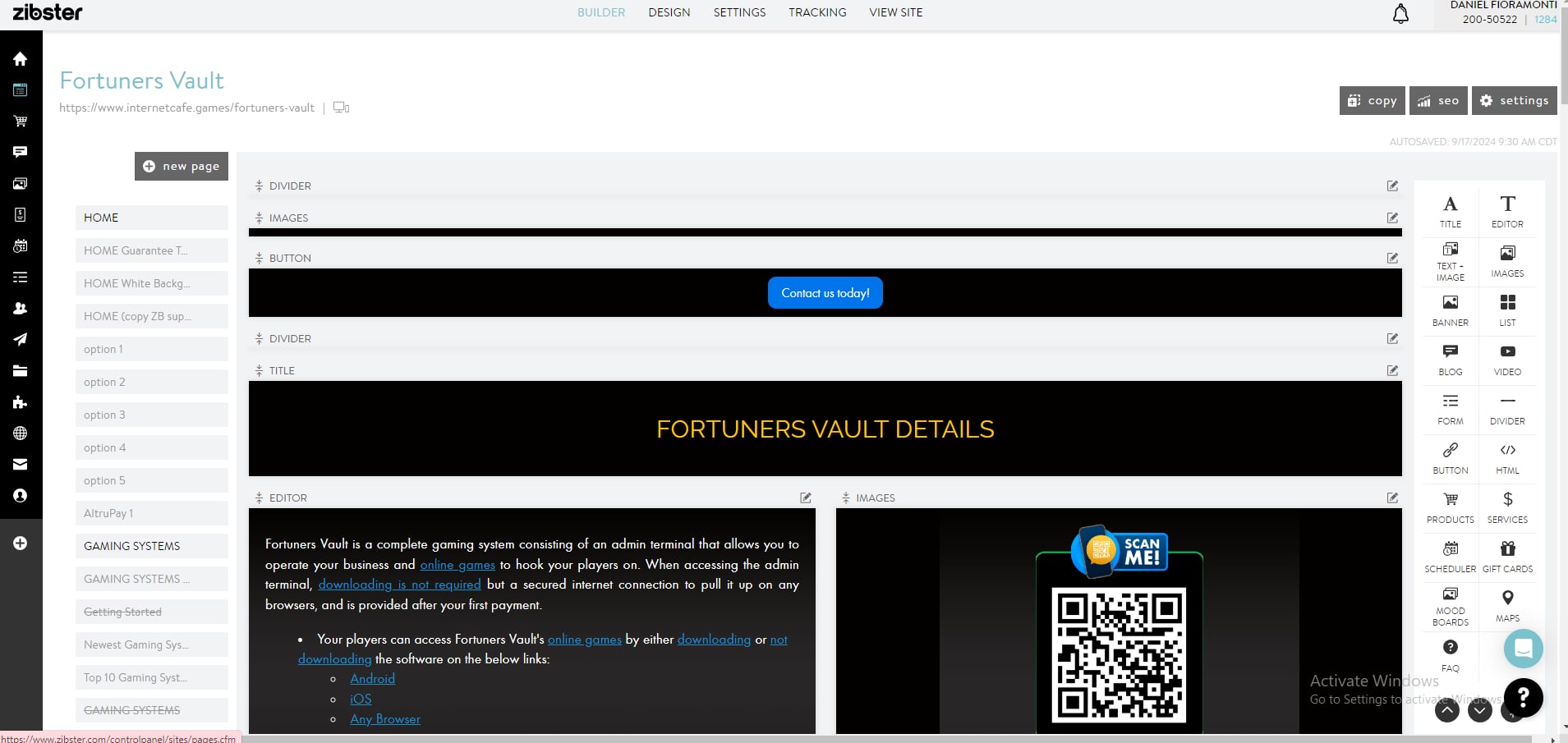This screenshot has height=743, width=1568.
Task: Open the chat messages sidebar icon
Action: coord(21,153)
